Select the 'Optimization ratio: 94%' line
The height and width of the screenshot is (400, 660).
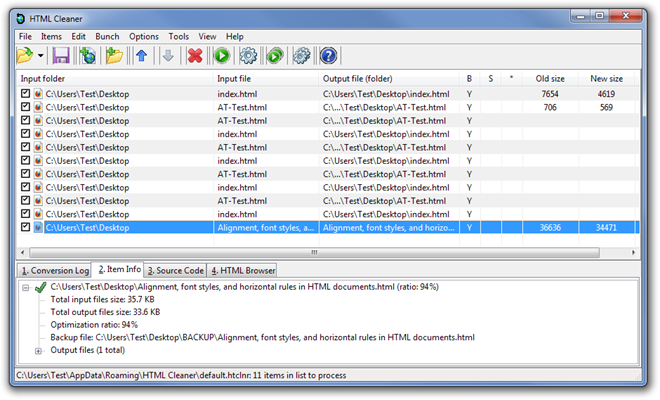click(94, 325)
